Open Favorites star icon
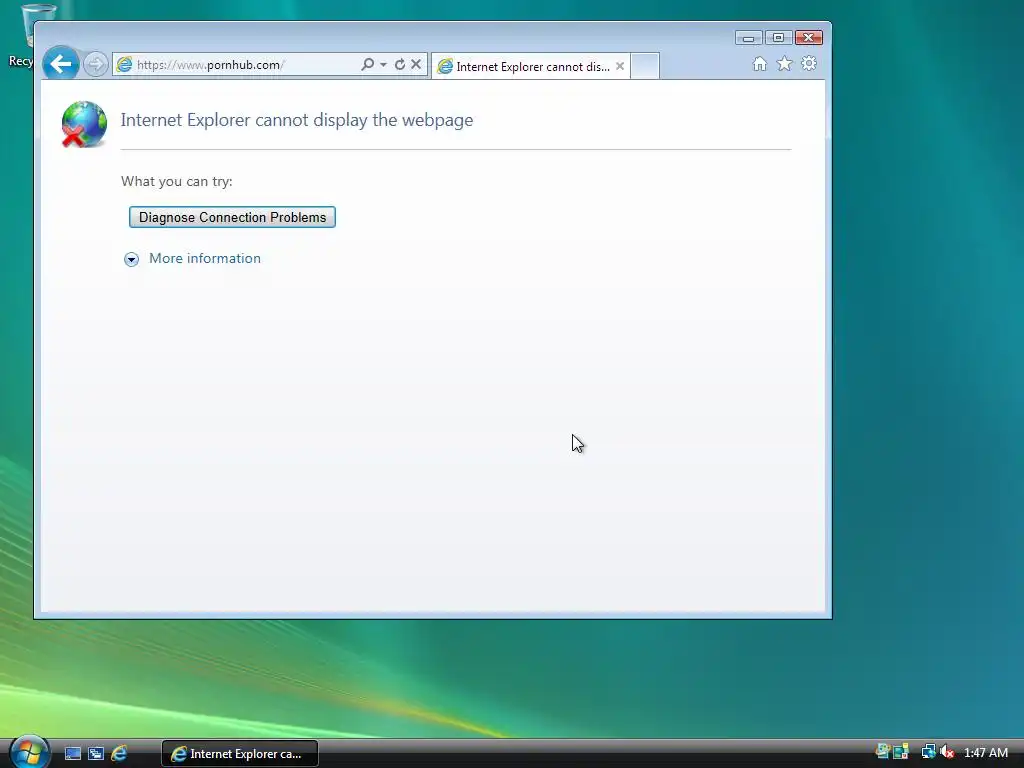This screenshot has width=1024, height=768. 784,63
